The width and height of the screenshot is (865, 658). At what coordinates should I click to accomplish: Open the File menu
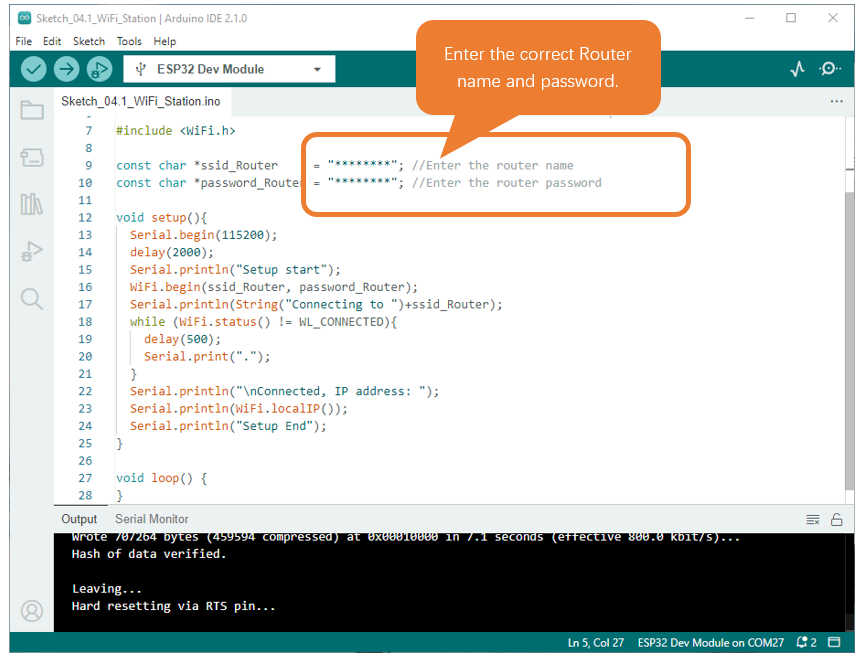pos(24,41)
